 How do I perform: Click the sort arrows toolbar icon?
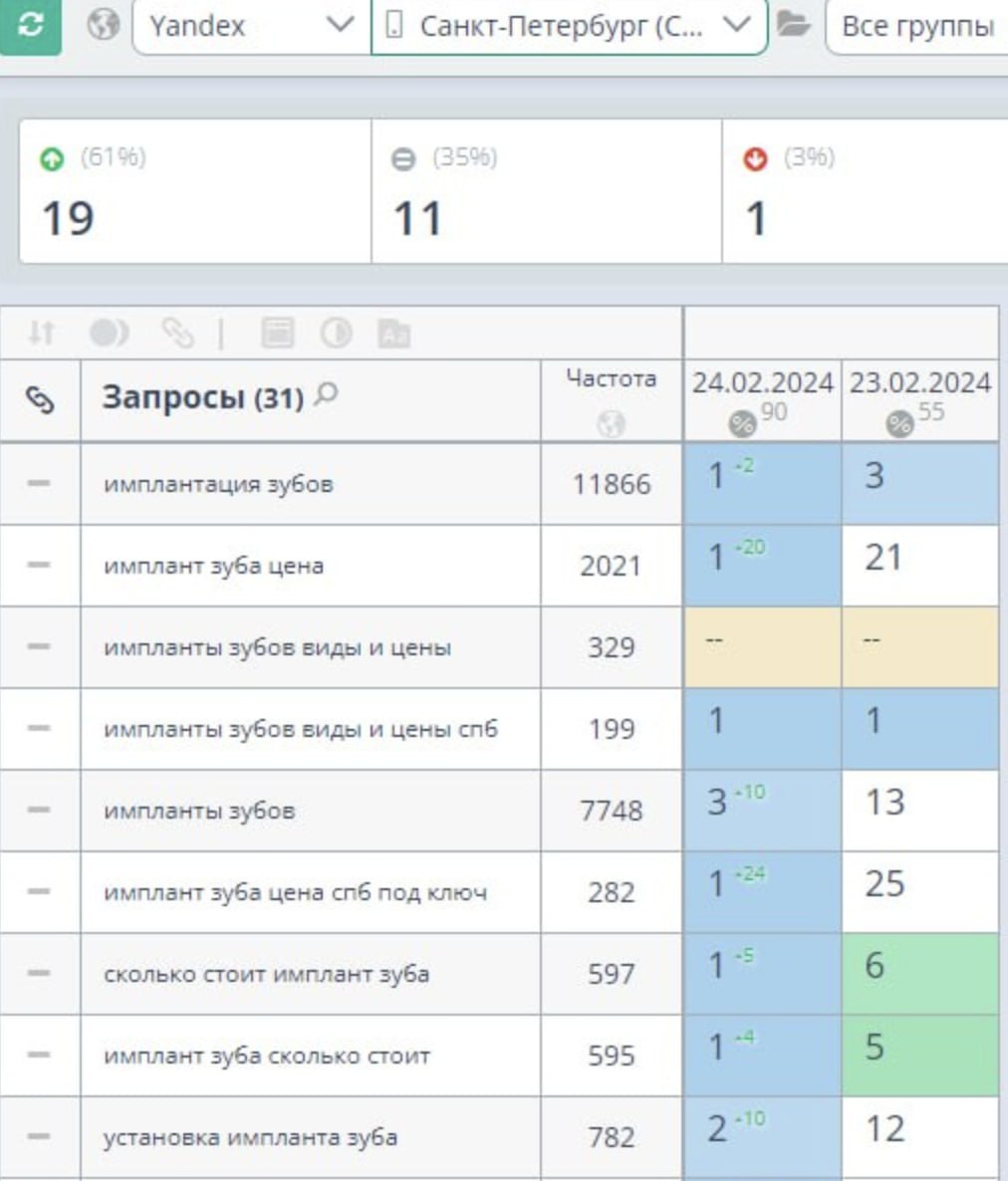tap(42, 333)
